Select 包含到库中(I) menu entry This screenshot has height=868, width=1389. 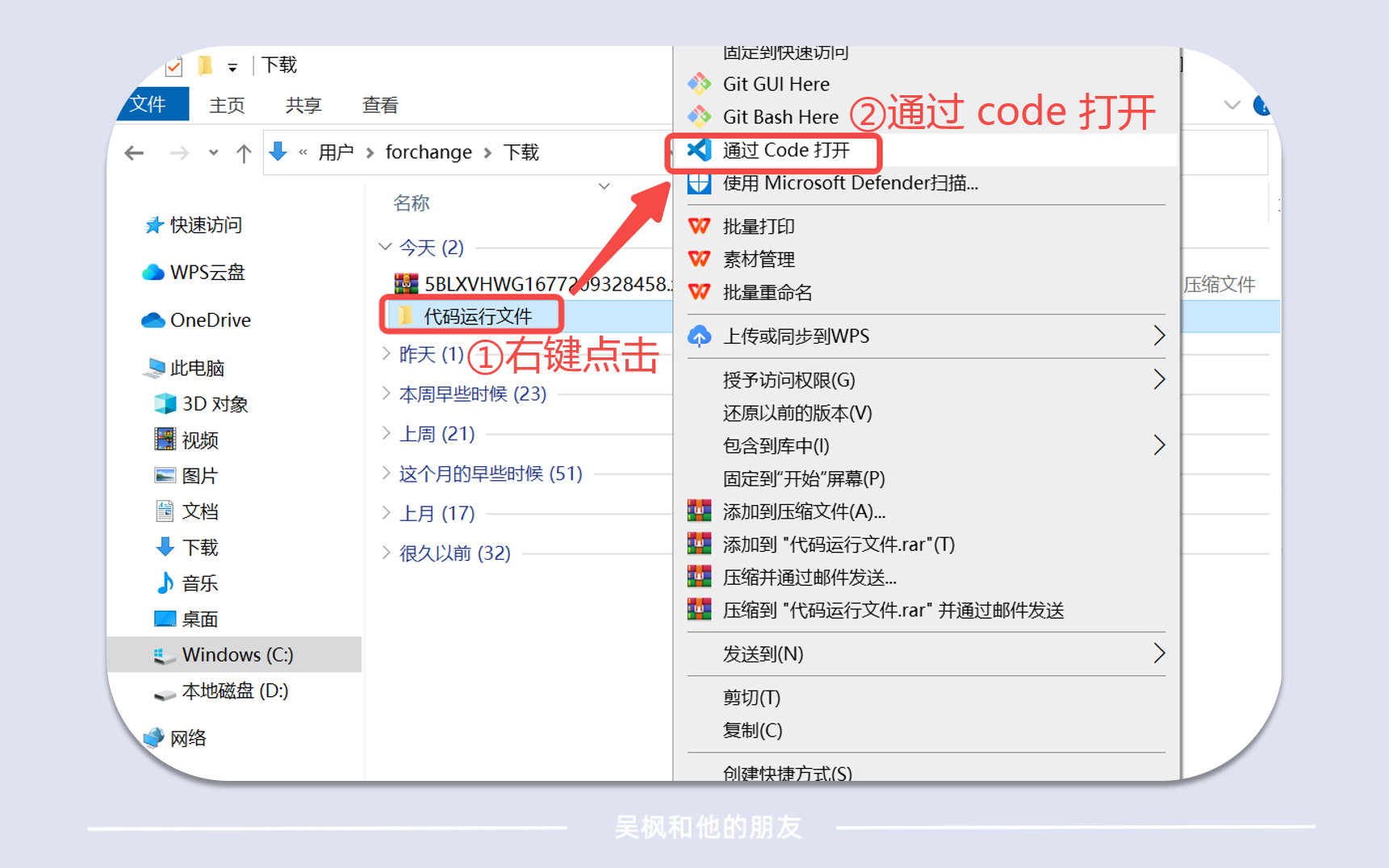tap(927, 445)
